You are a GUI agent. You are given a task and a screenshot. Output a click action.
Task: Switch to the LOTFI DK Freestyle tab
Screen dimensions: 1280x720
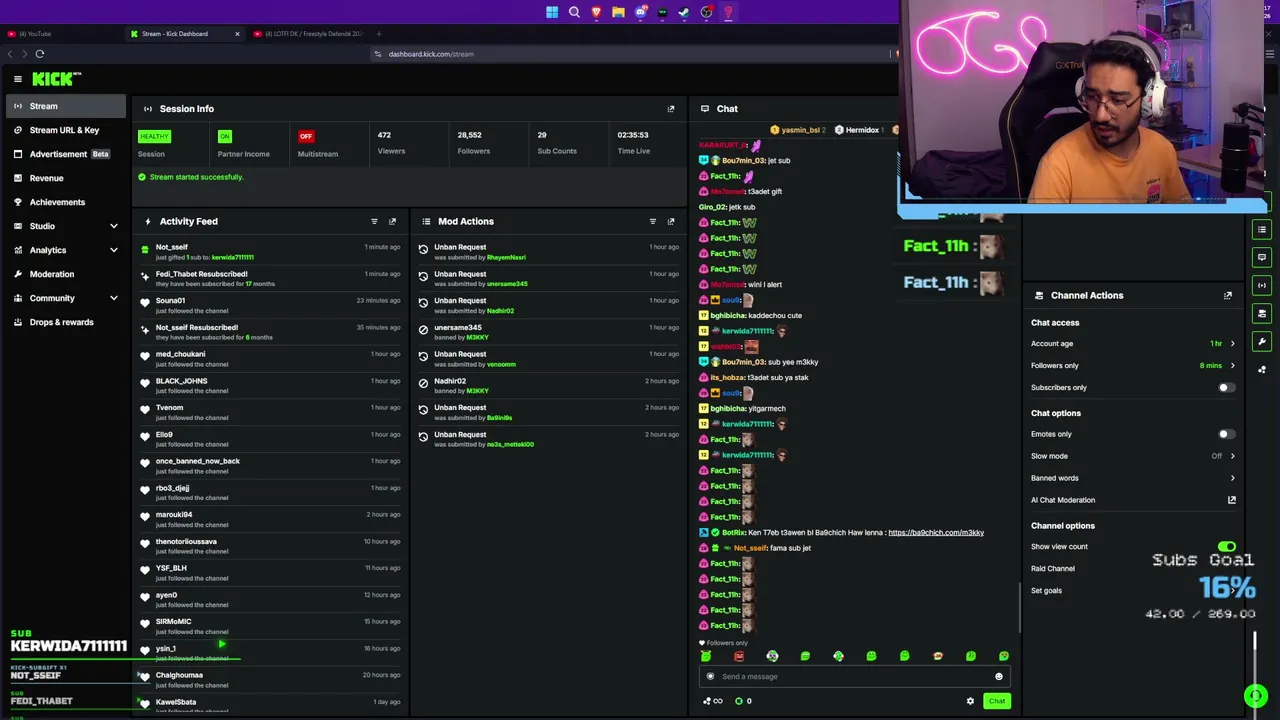(310, 34)
